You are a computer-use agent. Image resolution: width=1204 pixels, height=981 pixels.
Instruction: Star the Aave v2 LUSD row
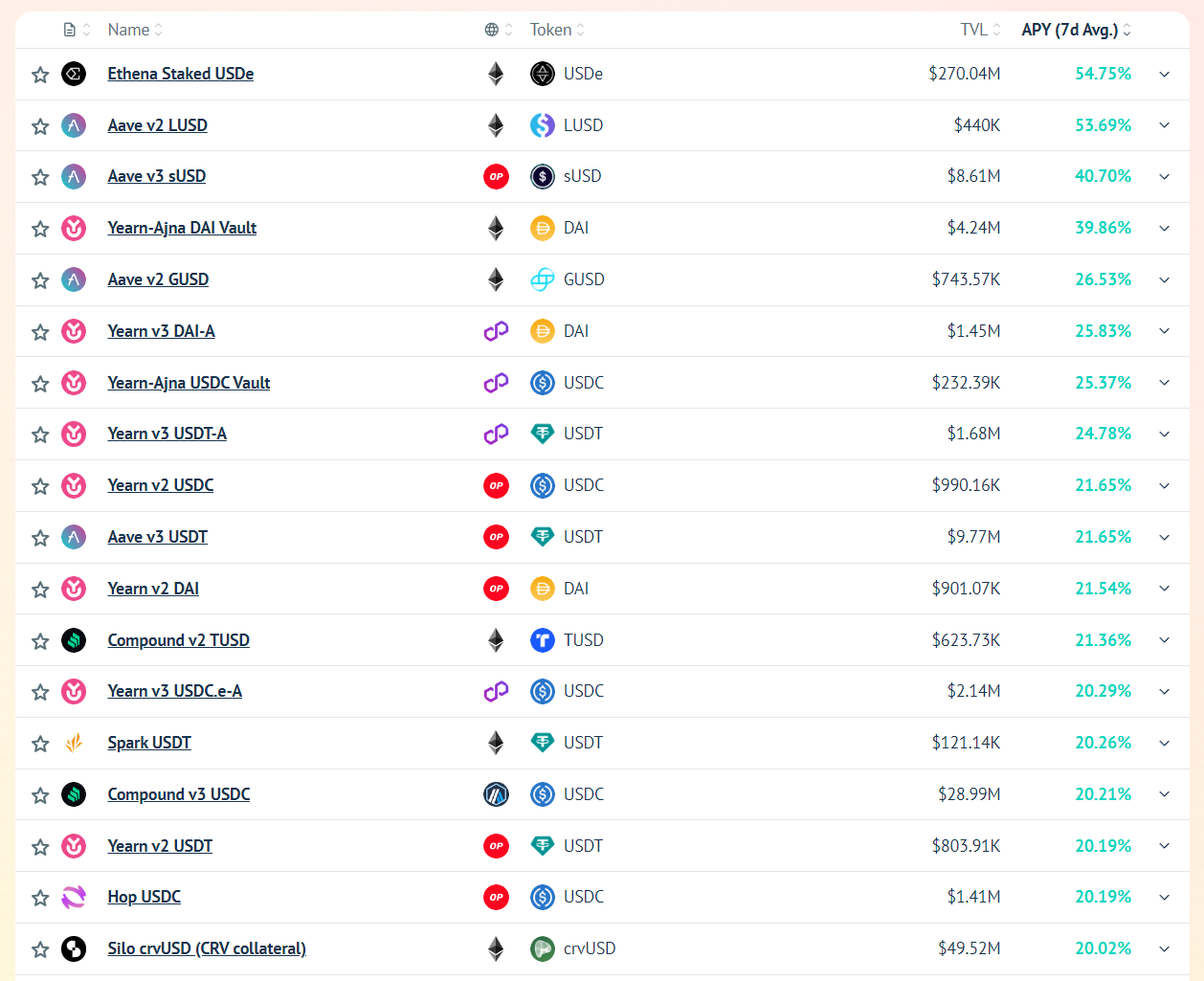(40, 126)
